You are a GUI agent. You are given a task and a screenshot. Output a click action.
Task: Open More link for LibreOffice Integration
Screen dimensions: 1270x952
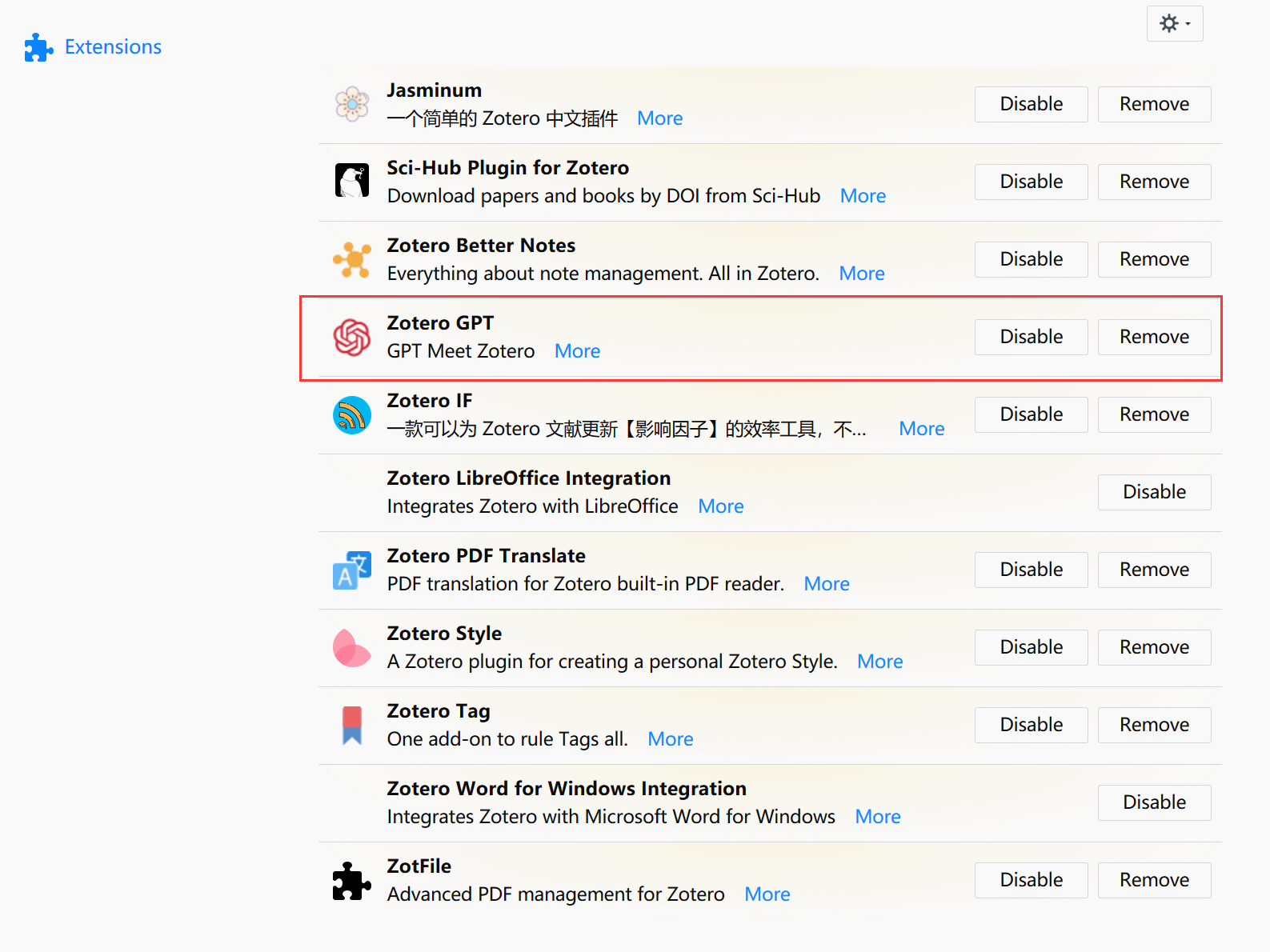pos(721,506)
